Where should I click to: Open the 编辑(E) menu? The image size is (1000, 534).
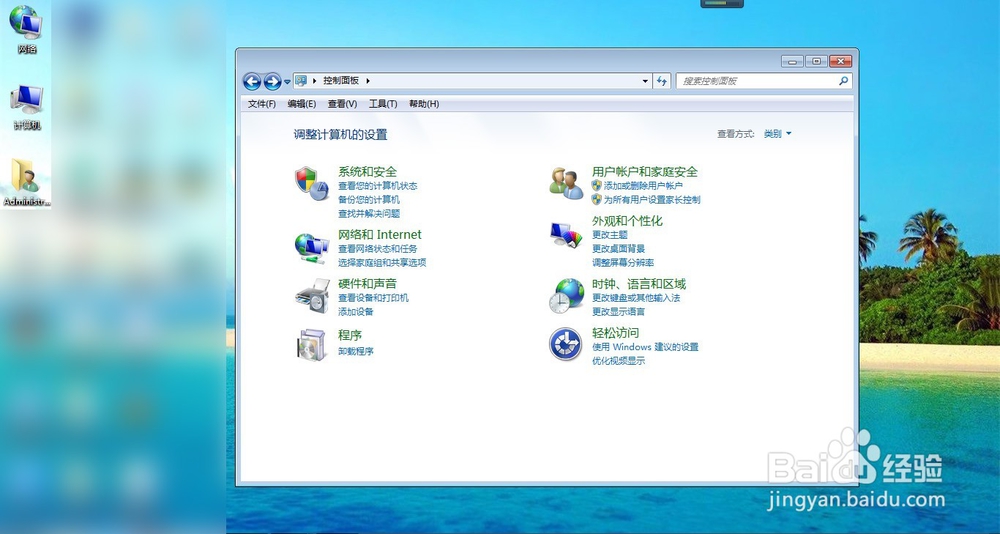302,104
